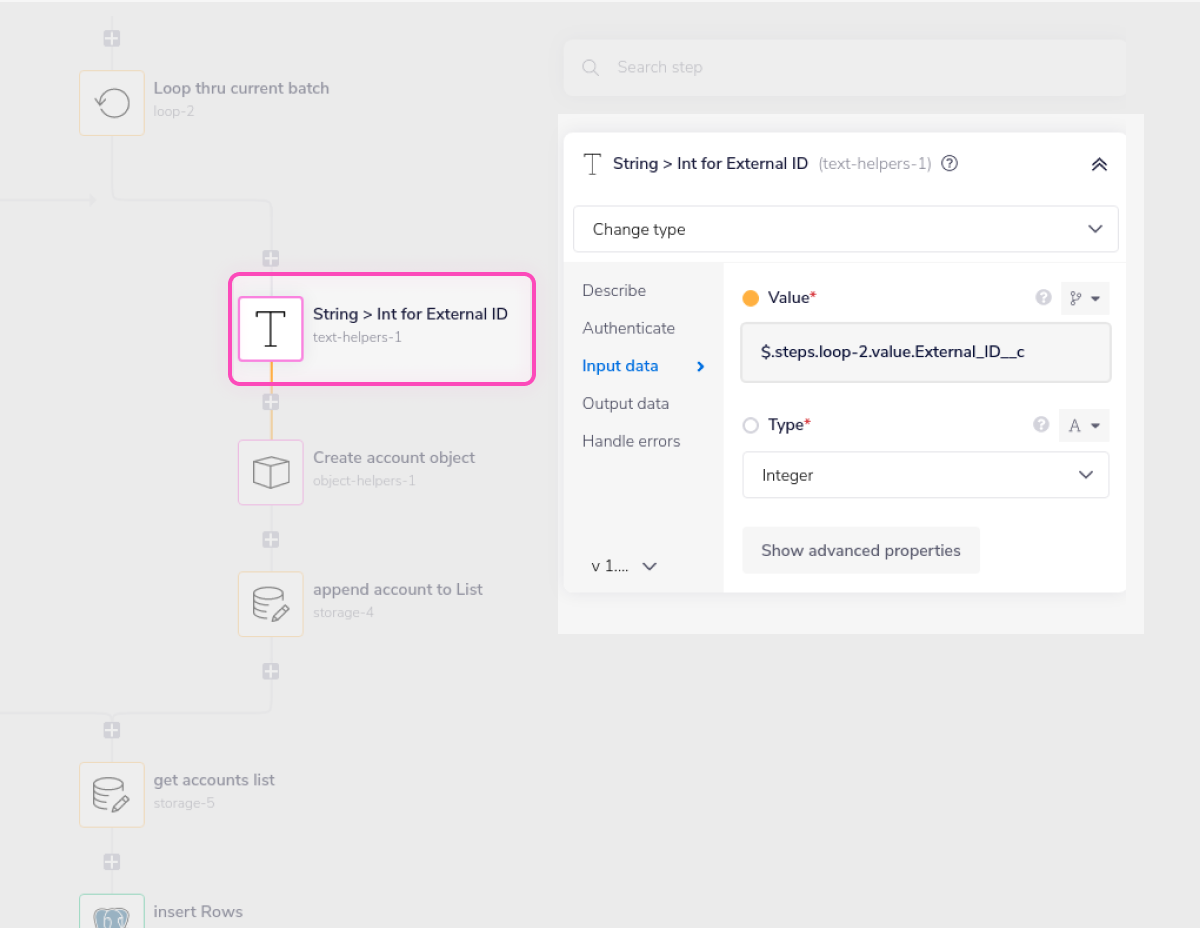Toggle the Type property circle indicator

[x=751, y=426]
